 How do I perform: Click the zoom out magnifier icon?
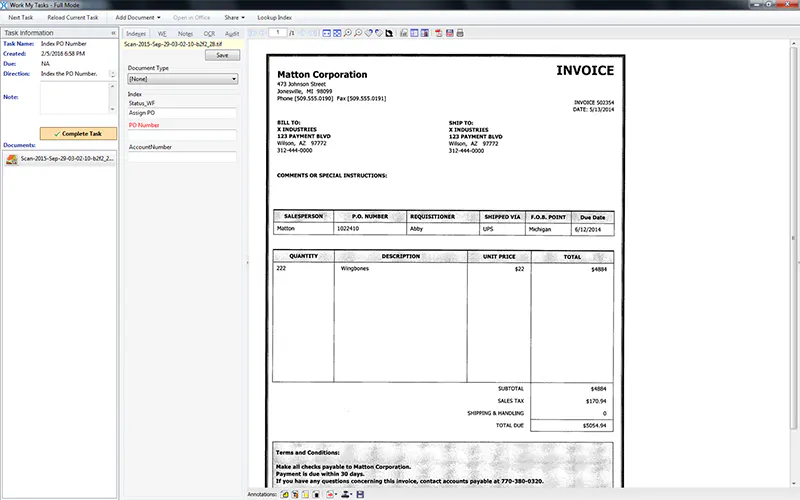tap(358, 33)
